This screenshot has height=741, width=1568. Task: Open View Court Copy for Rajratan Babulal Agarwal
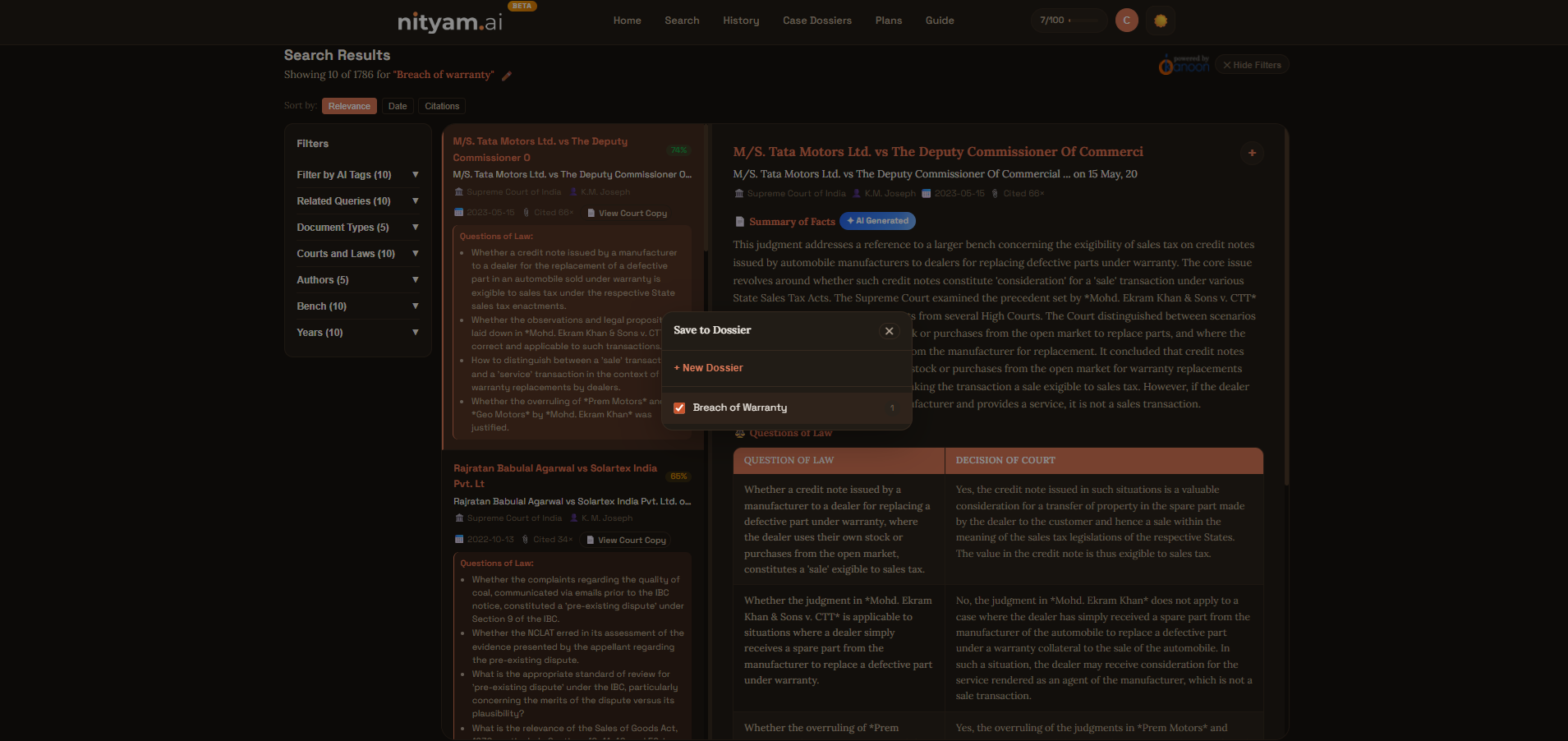click(627, 541)
